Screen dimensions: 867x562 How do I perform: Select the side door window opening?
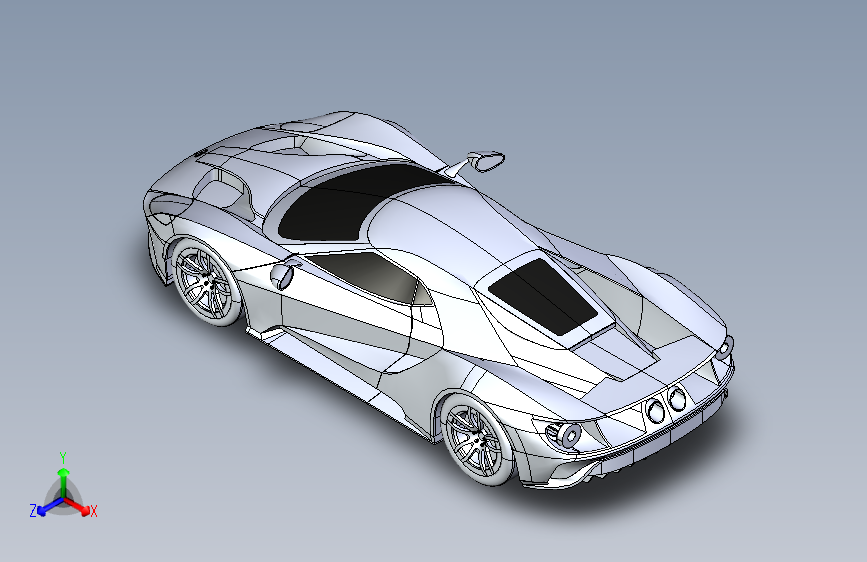[x=369, y=276]
